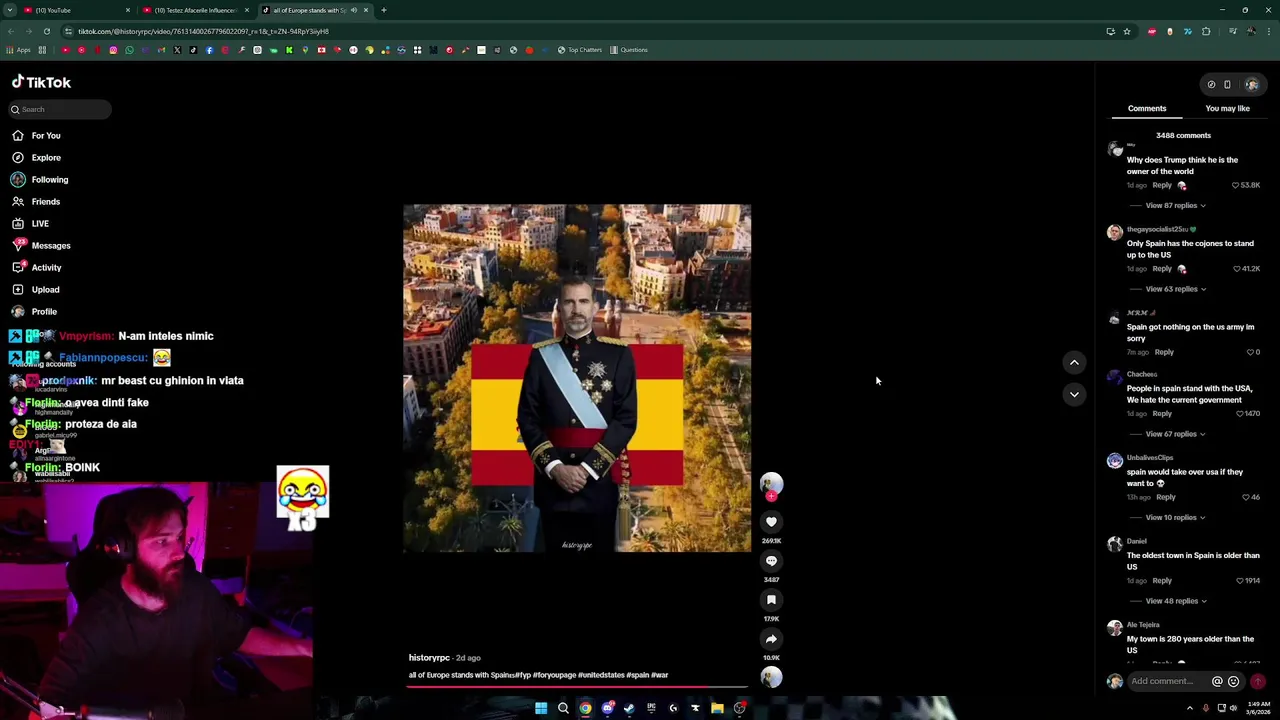1280x720 pixels.
Task: Open the sound disc icon below share
Action: coord(771,677)
